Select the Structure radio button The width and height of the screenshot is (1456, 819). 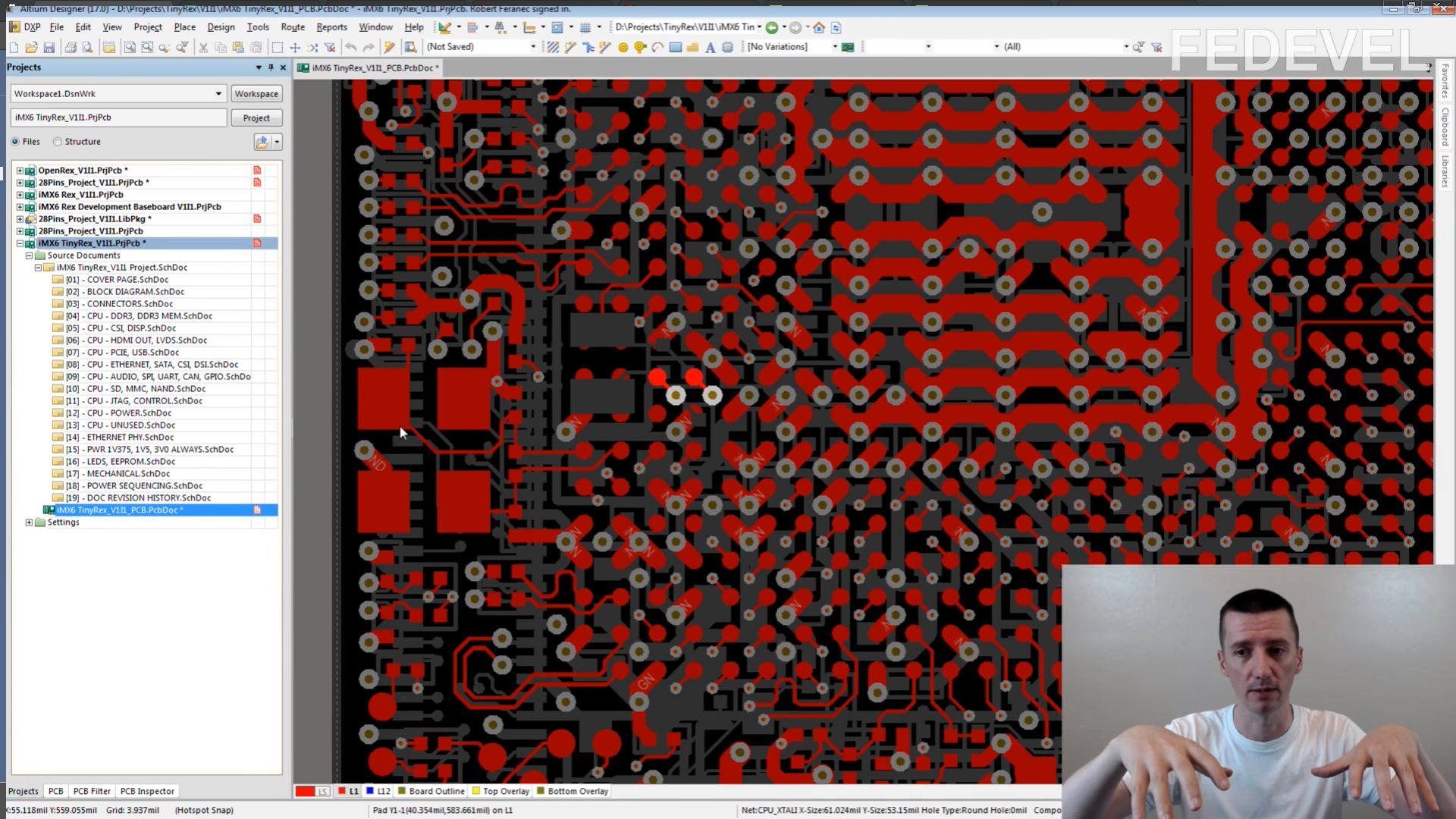58,142
